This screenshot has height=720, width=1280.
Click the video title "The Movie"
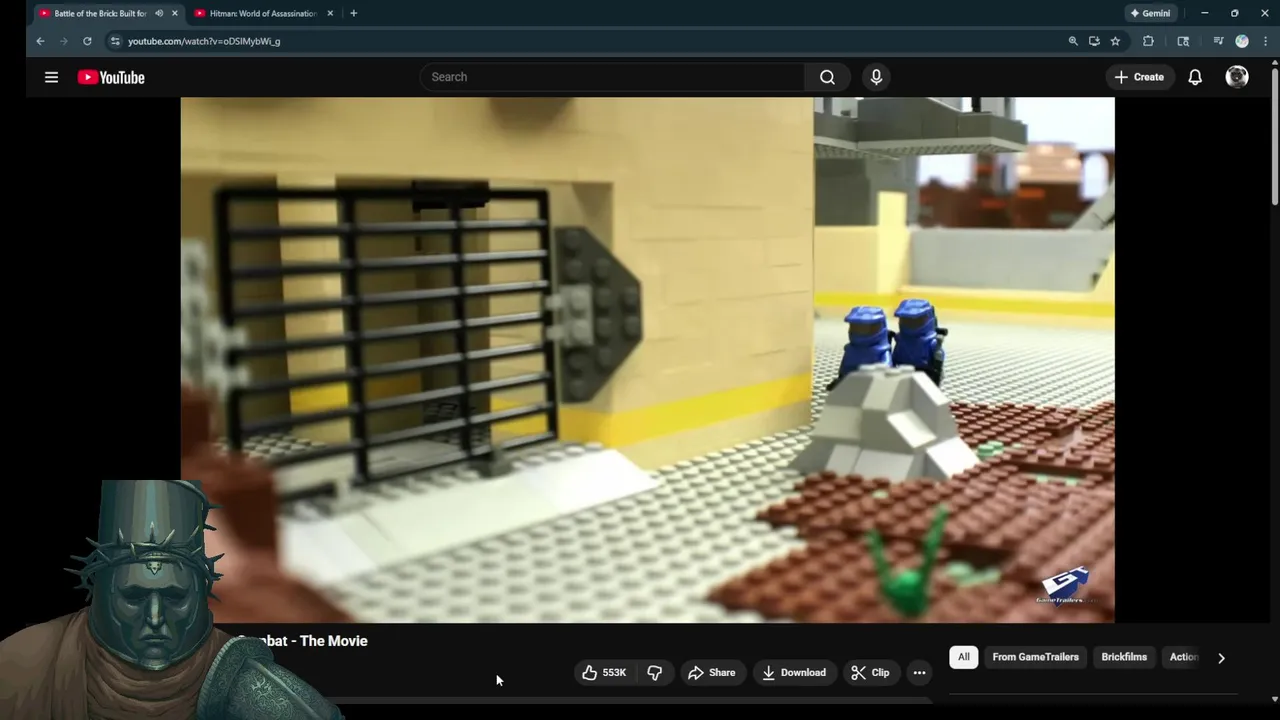334,641
